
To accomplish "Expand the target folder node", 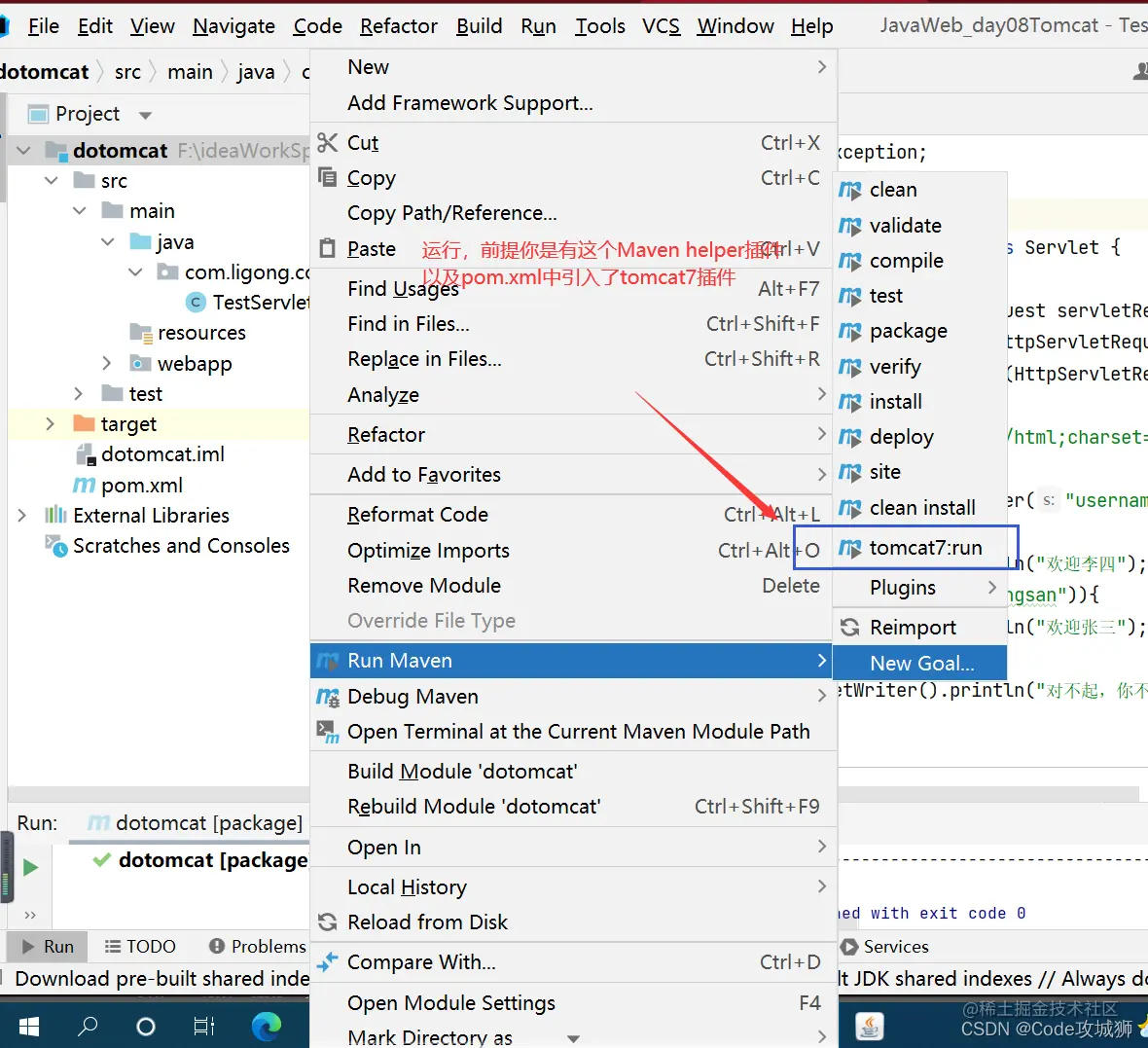I will click(50, 424).
